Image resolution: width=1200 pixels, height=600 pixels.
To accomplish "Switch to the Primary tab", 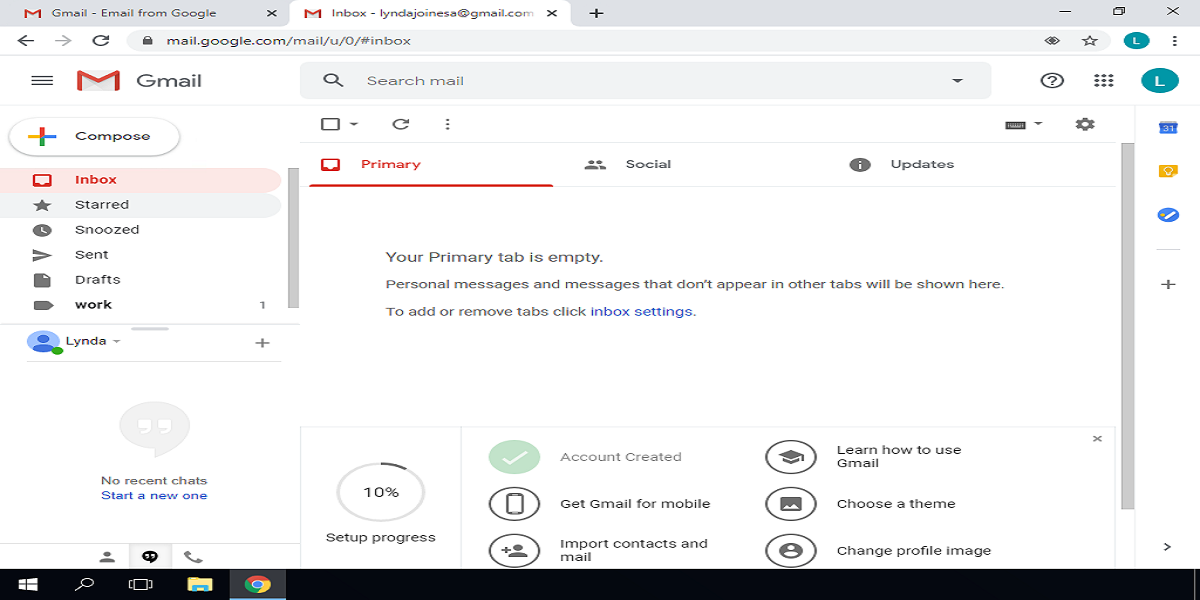I will pos(431,165).
